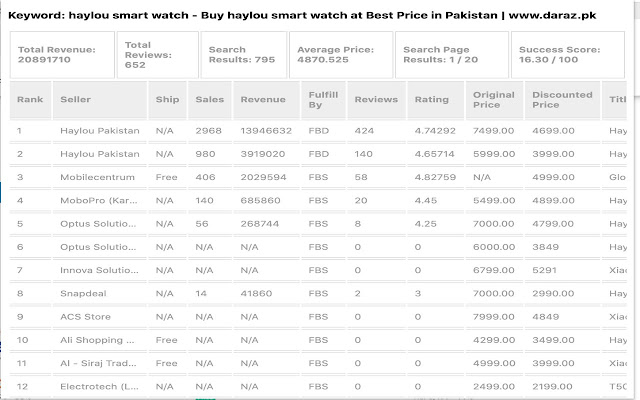Click the Average Price summary box

[341, 55]
